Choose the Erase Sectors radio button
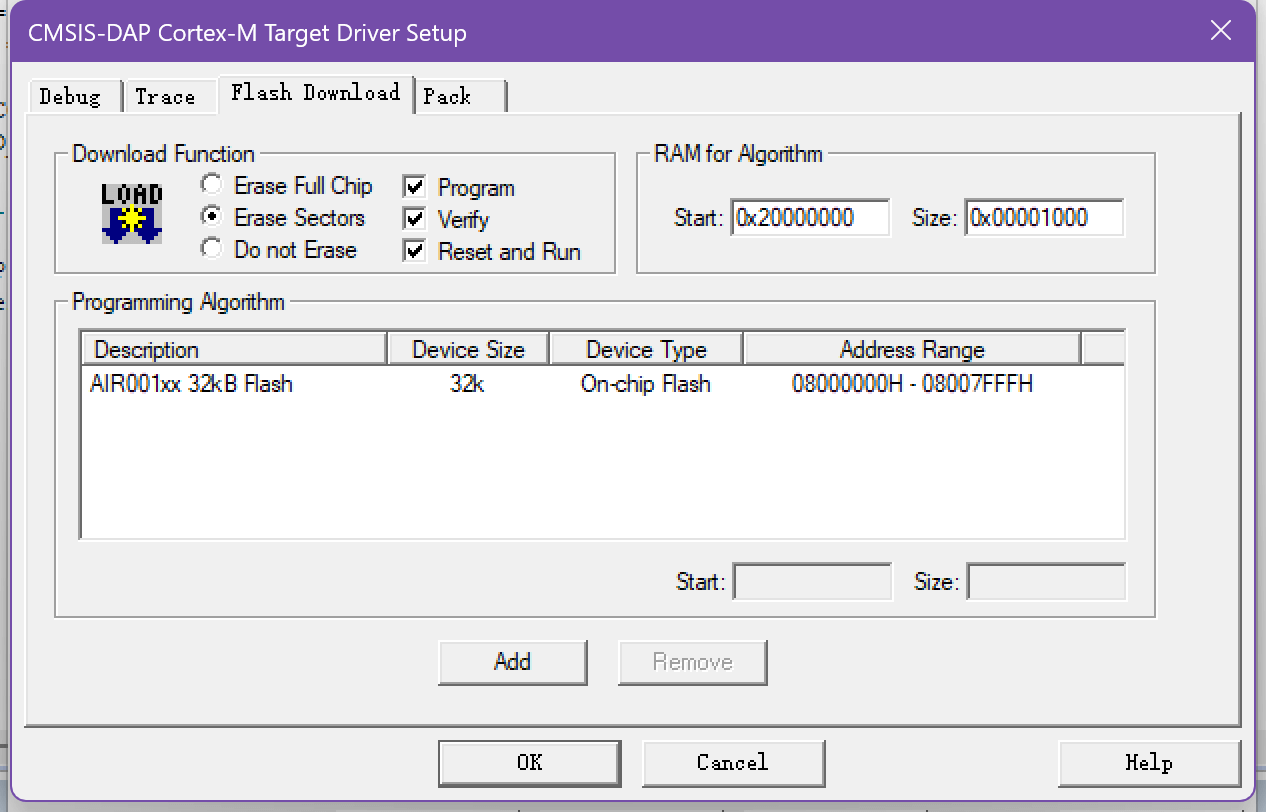 coord(211,218)
